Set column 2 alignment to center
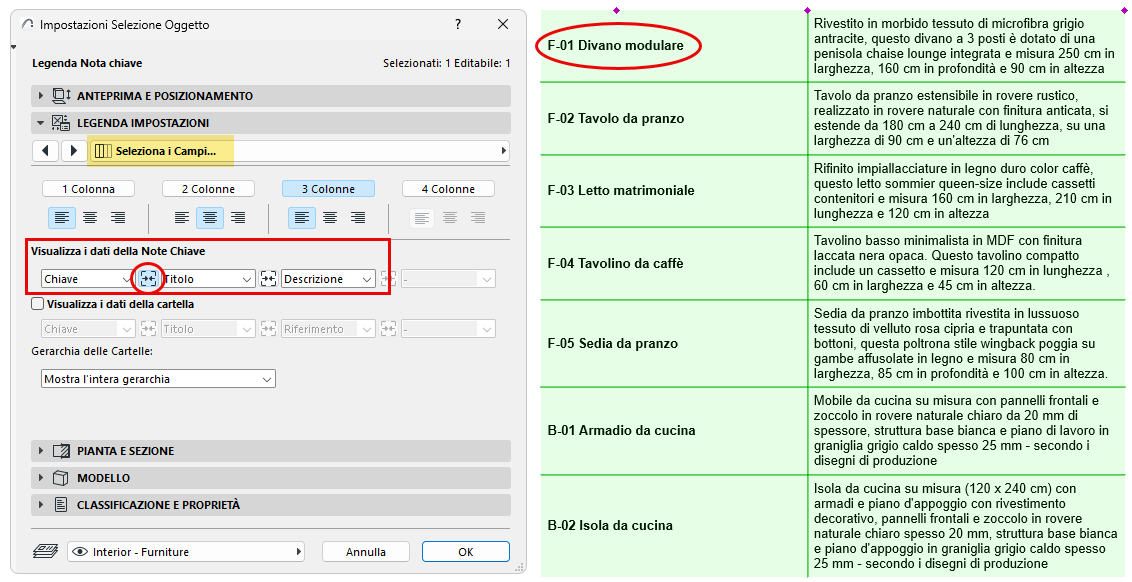 pyautogui.click(x=210, y=217)
